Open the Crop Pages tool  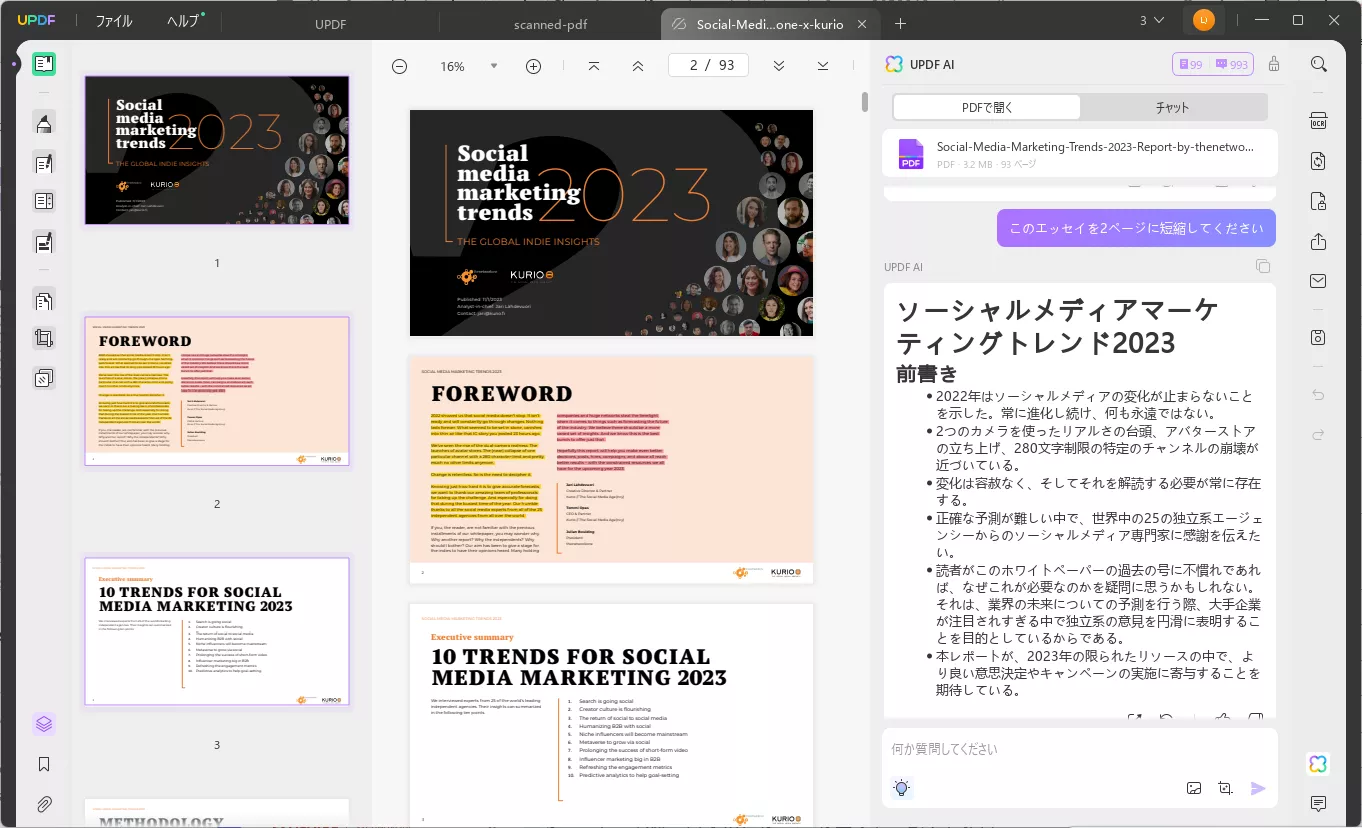coord(43,338)
